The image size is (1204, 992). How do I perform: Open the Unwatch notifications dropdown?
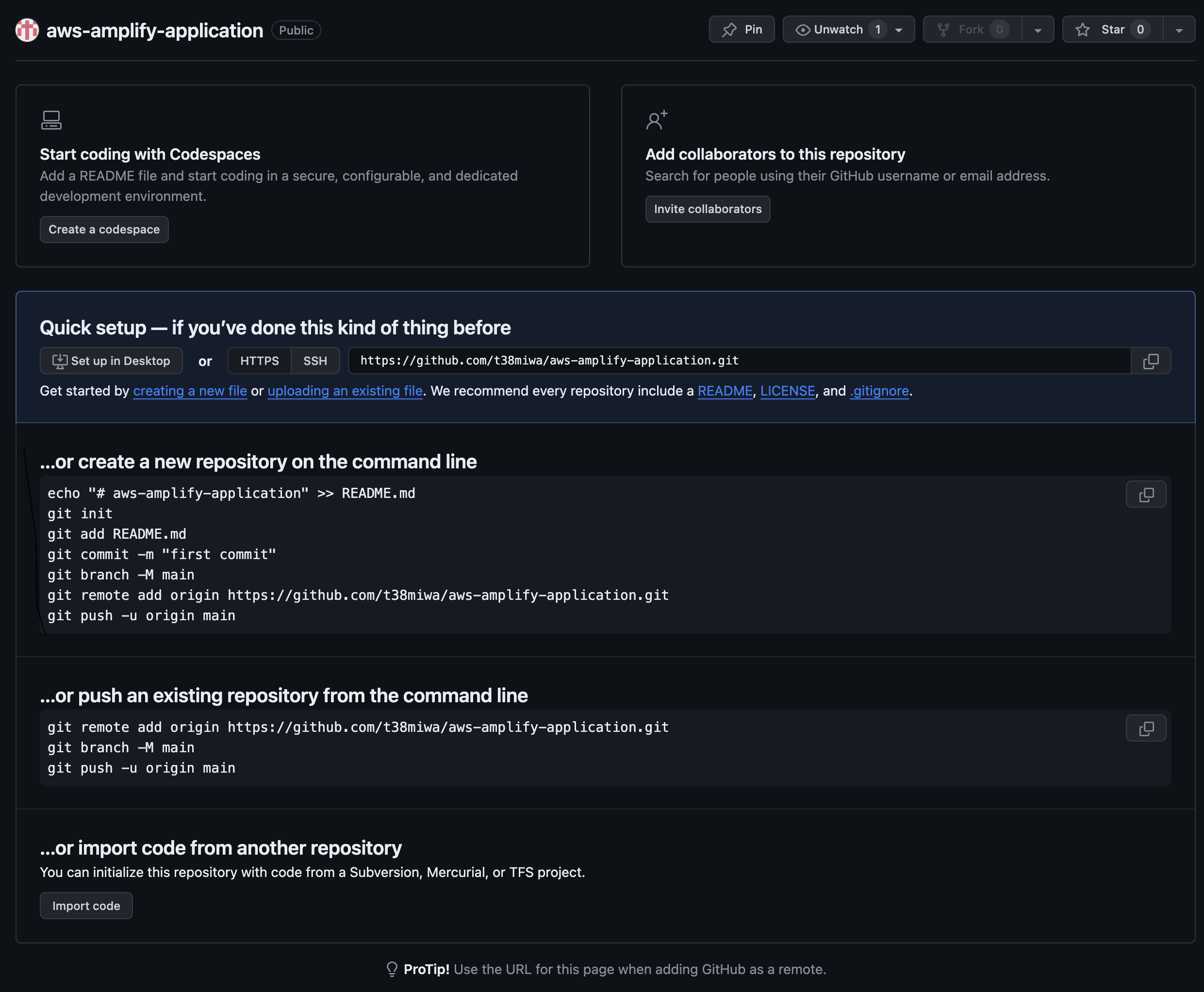[900, 29]
